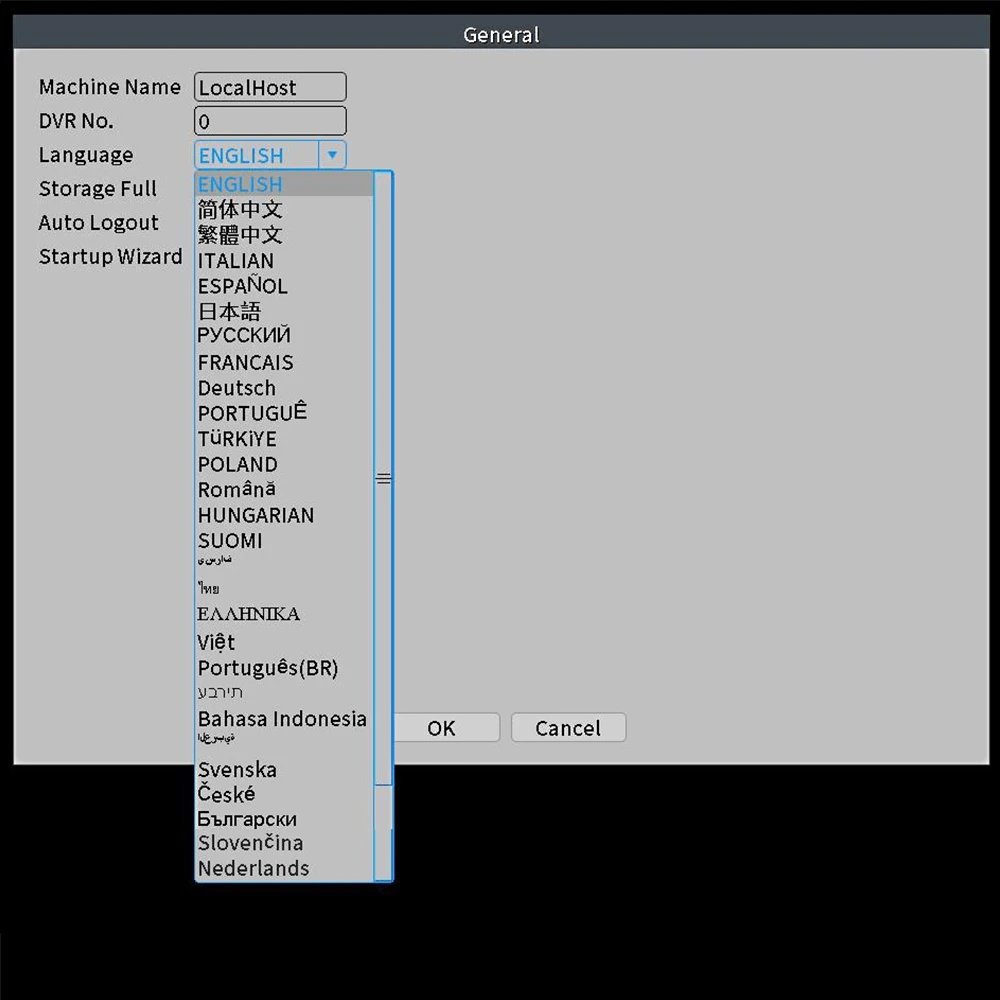Click the OK button
Screen dimensions: 1000x1000
441,728
